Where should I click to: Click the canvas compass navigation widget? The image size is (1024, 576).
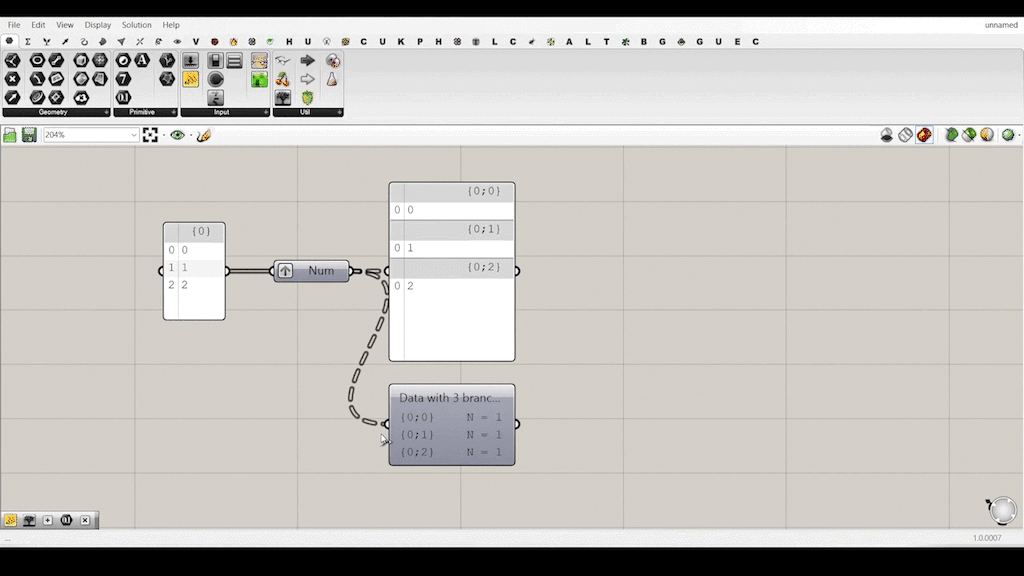(x=1002, y=510)
